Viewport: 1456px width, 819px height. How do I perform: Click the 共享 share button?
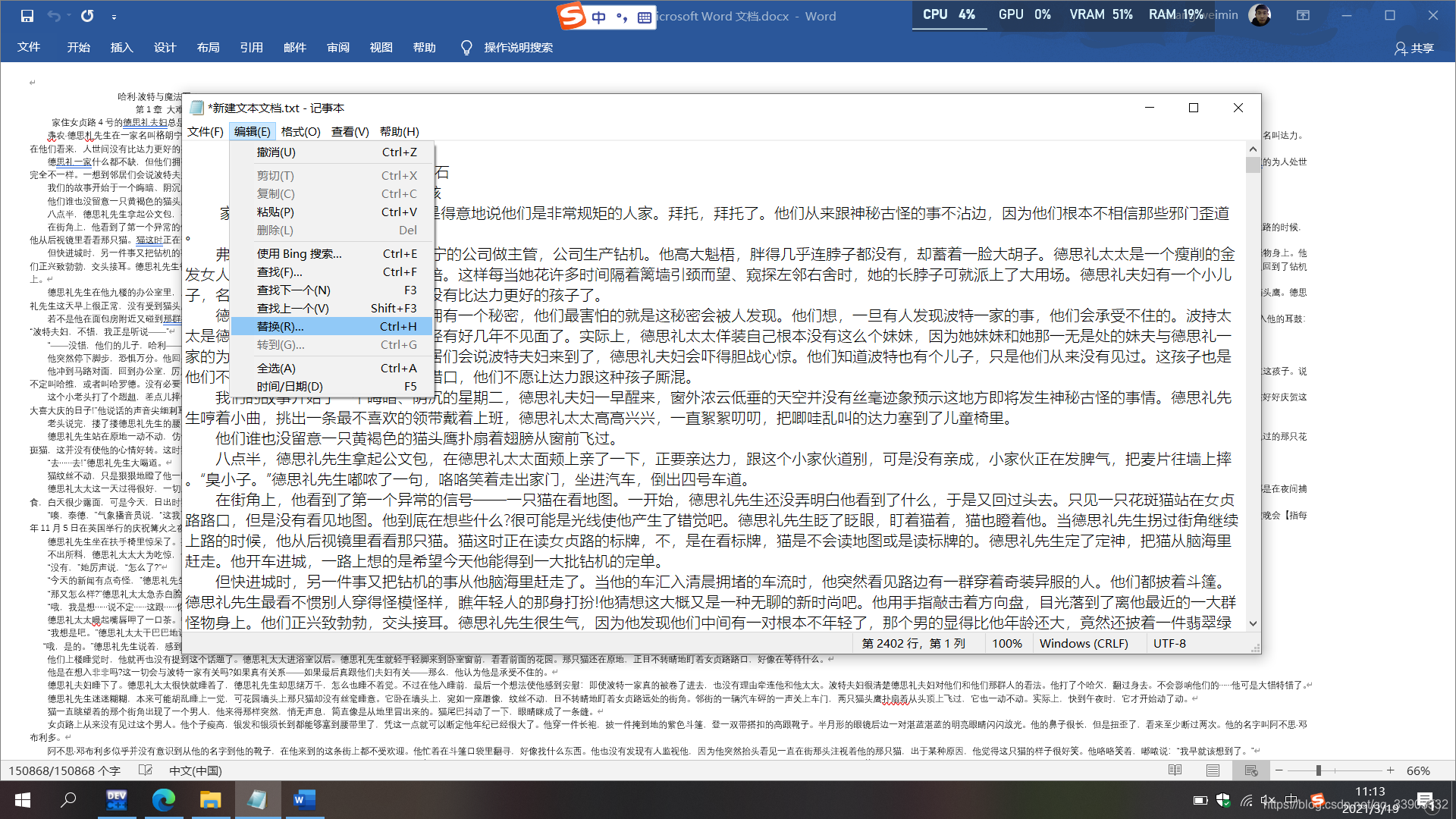(1414, 48)
